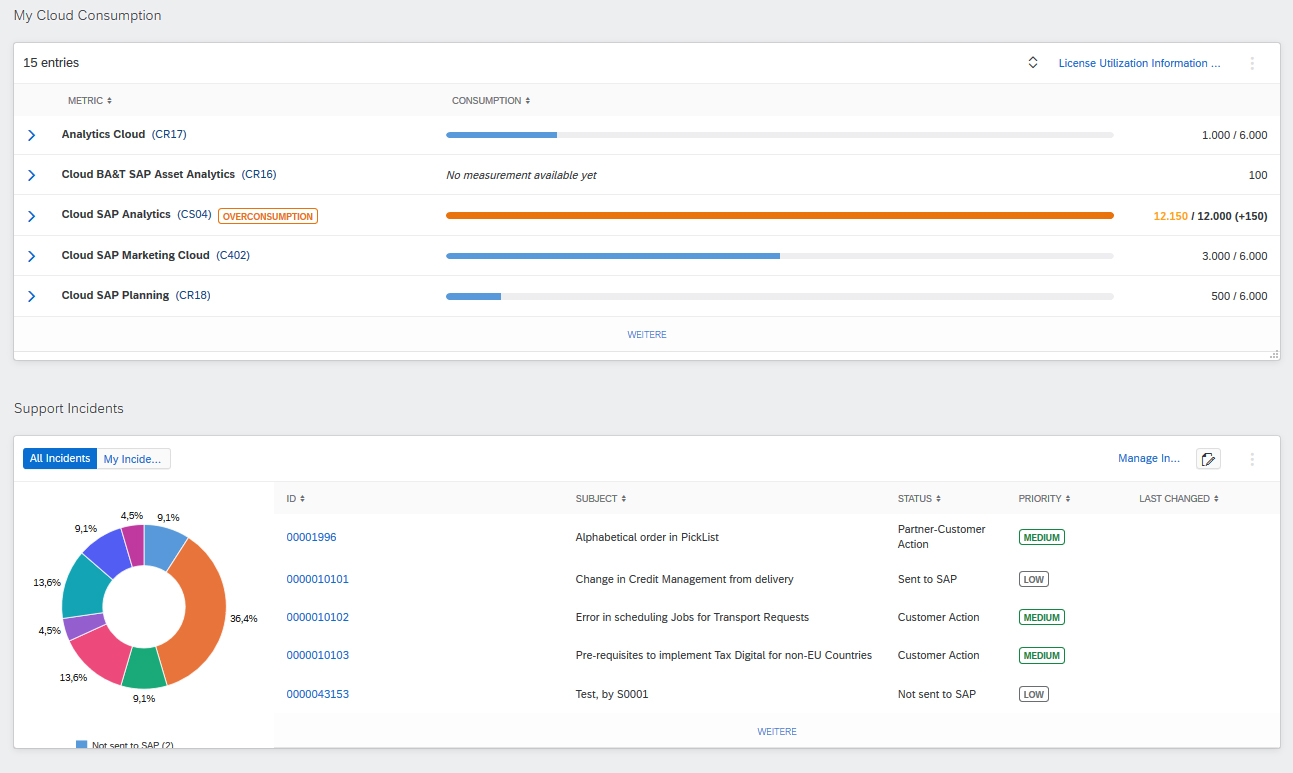Expand the Cloud SAP Analytics row

click(x=31, y=216)
